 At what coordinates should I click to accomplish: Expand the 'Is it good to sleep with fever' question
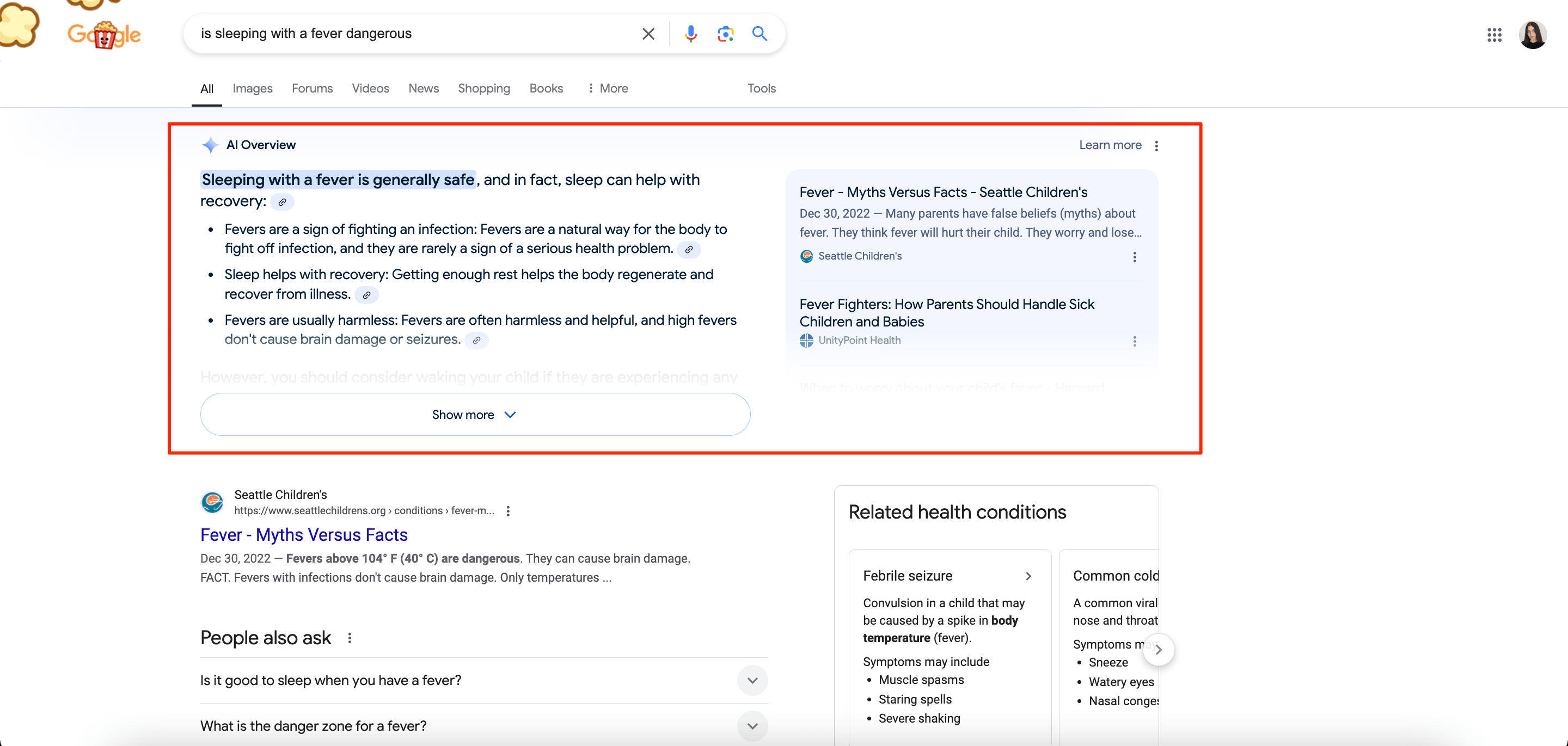point(755,680)
